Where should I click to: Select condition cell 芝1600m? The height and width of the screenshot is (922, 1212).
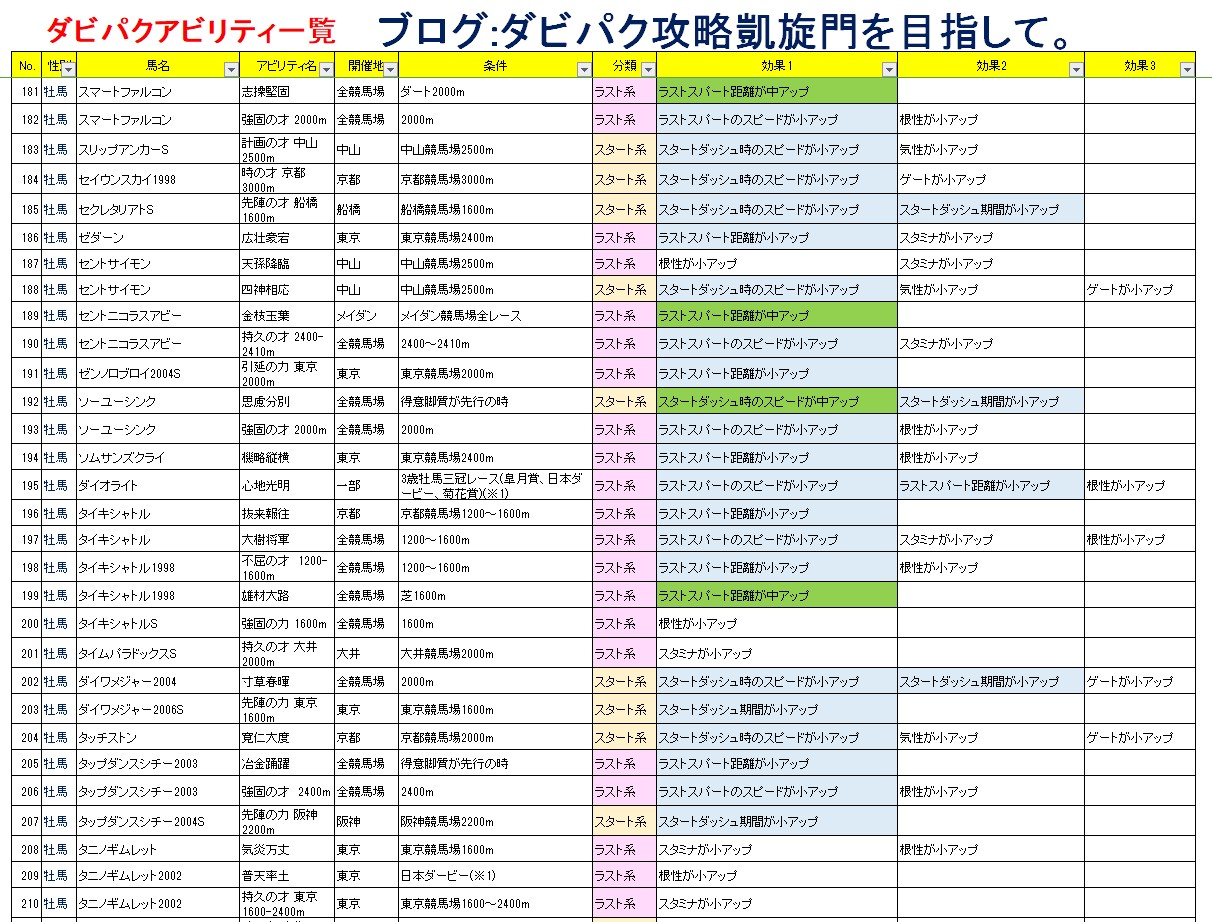(495, 596)
